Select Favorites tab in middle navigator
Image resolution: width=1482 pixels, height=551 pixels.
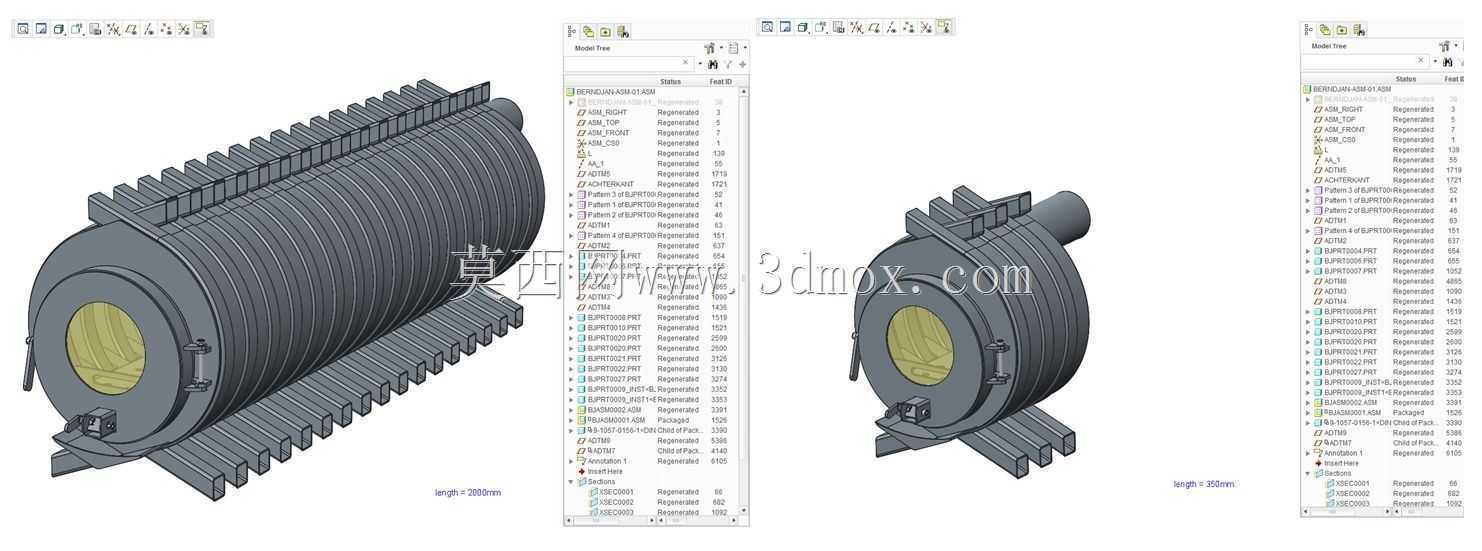click(623, 32)
